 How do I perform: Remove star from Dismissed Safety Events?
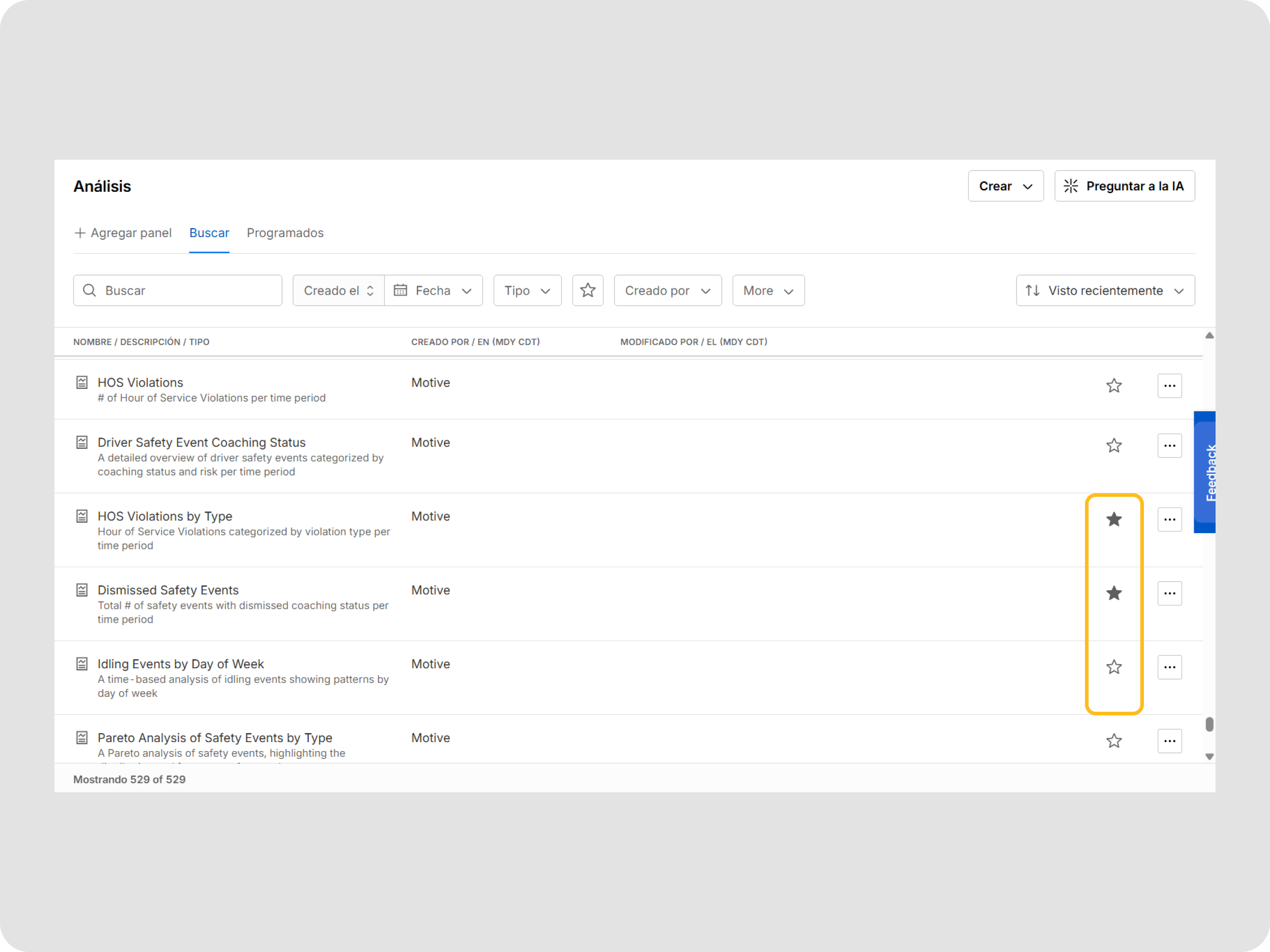coord(1113,593)
